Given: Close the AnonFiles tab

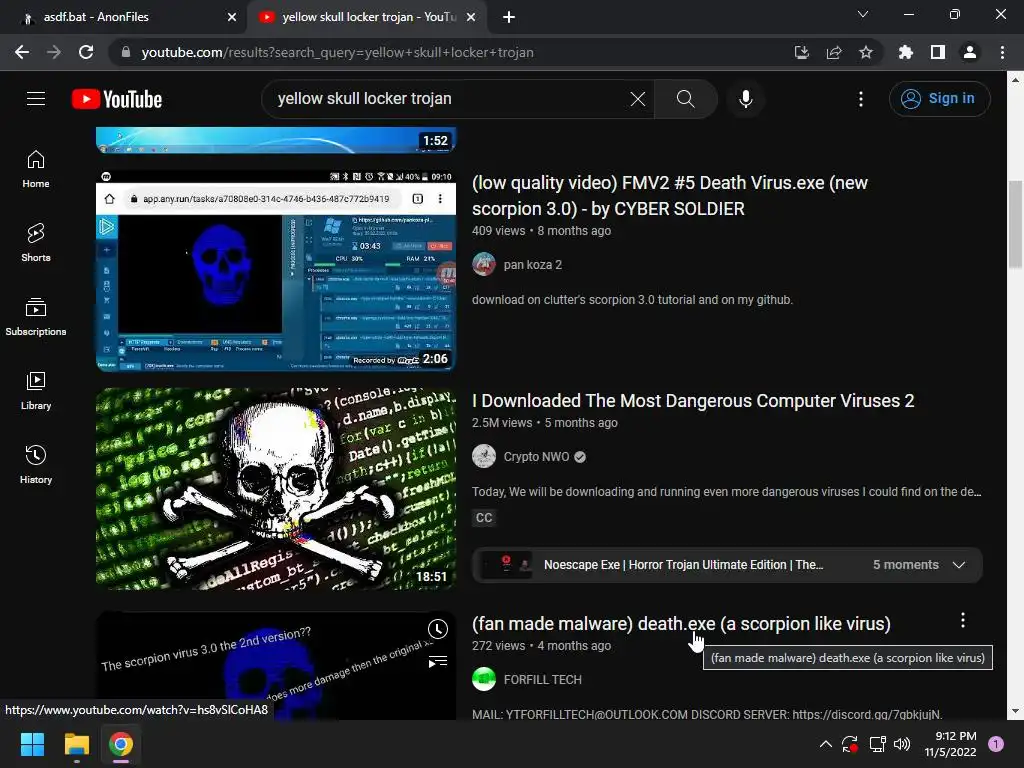Looking at the screenshot, I should coord(232,17).
